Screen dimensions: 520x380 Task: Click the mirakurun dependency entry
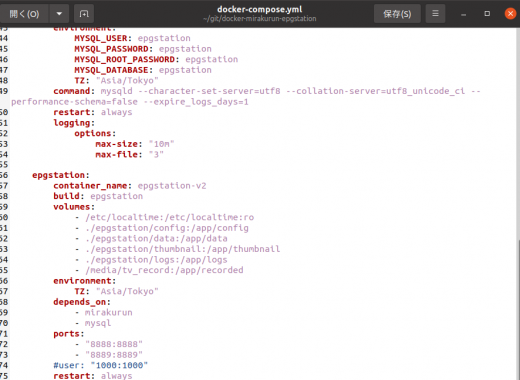108,313
